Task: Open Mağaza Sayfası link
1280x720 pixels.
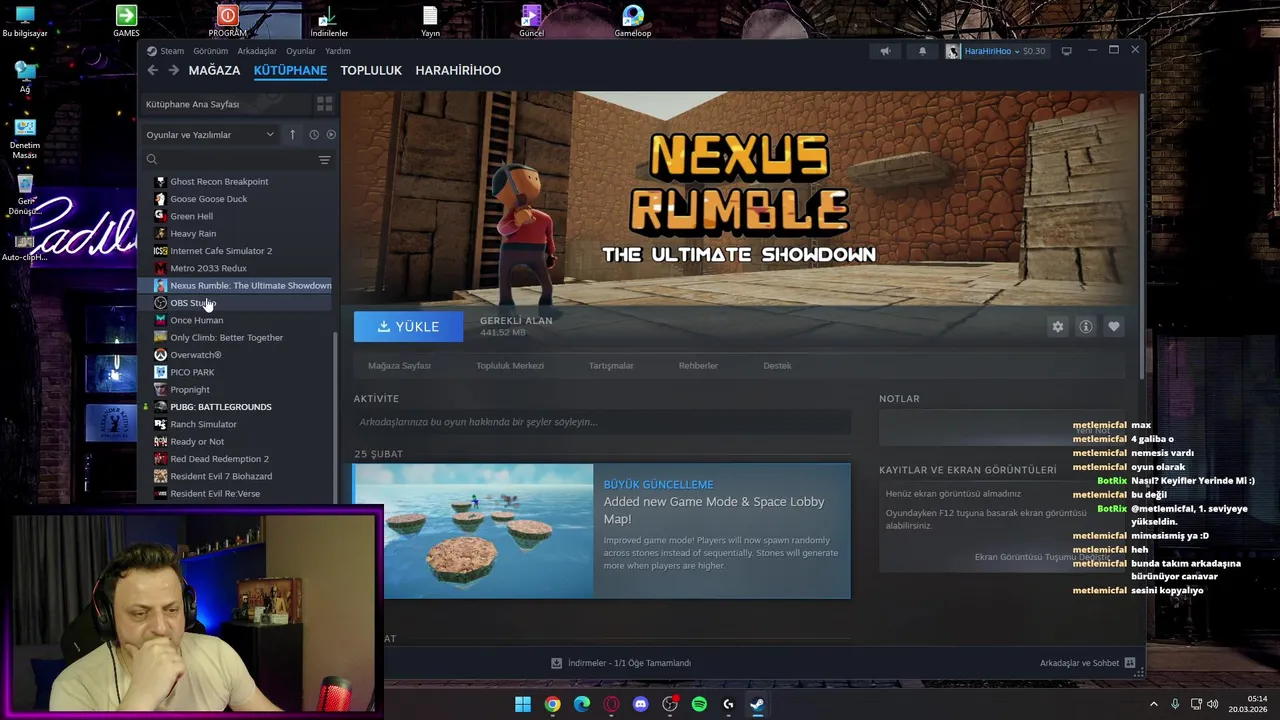Action: (x=399, y=366)
